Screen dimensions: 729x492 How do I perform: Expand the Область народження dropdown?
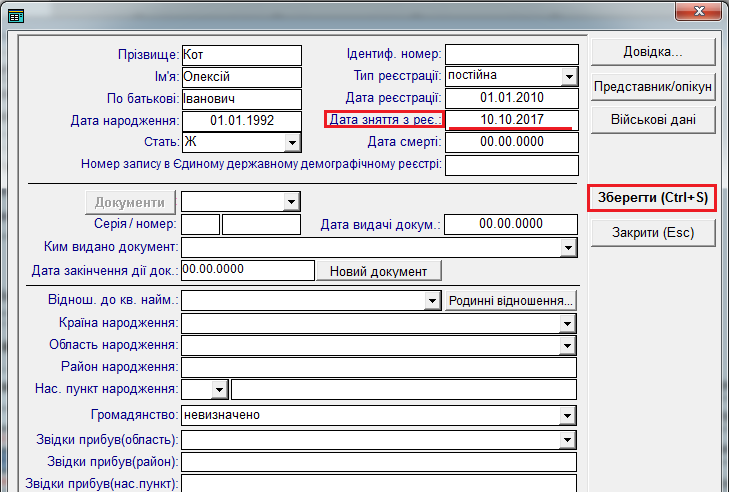pos(568,345)
